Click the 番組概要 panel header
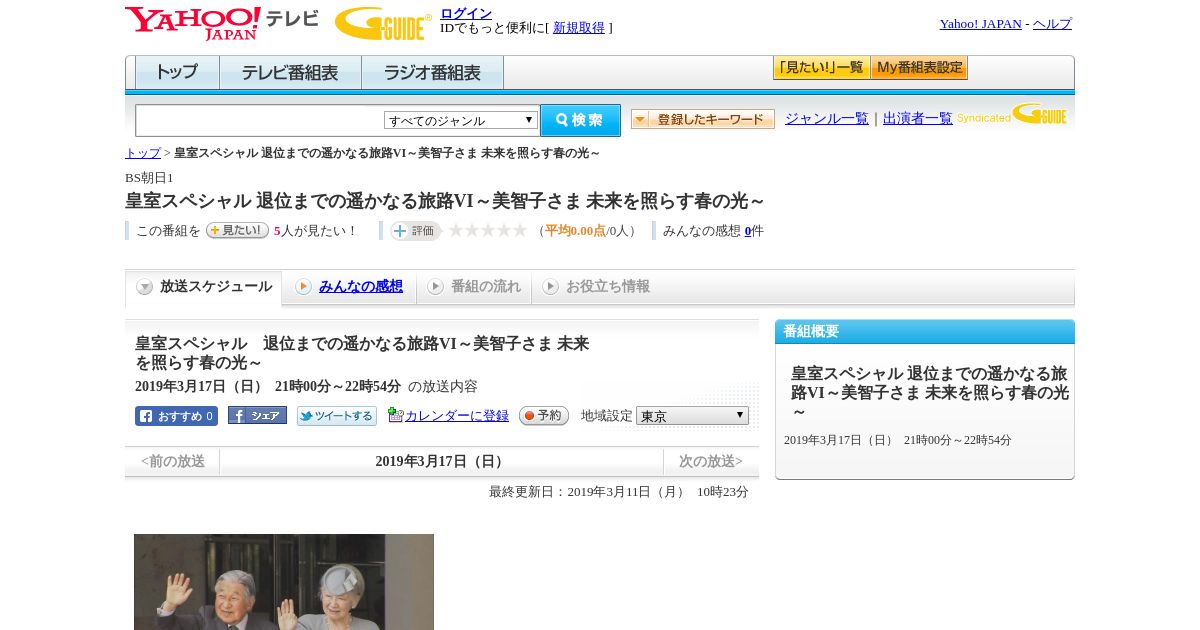1200x630 pixels. 925,332
